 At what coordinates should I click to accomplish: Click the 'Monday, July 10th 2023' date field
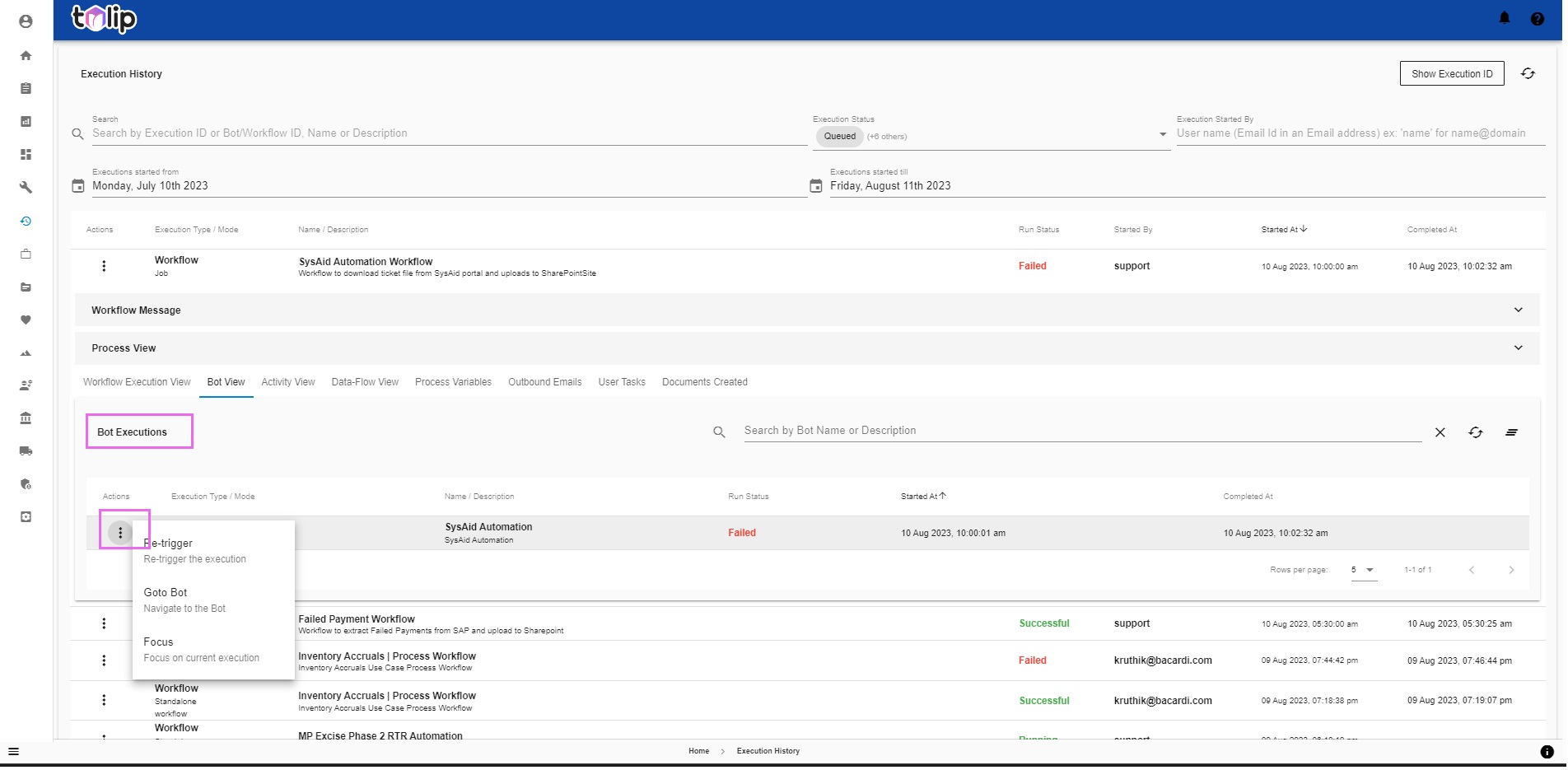click(x=449, y=186)
